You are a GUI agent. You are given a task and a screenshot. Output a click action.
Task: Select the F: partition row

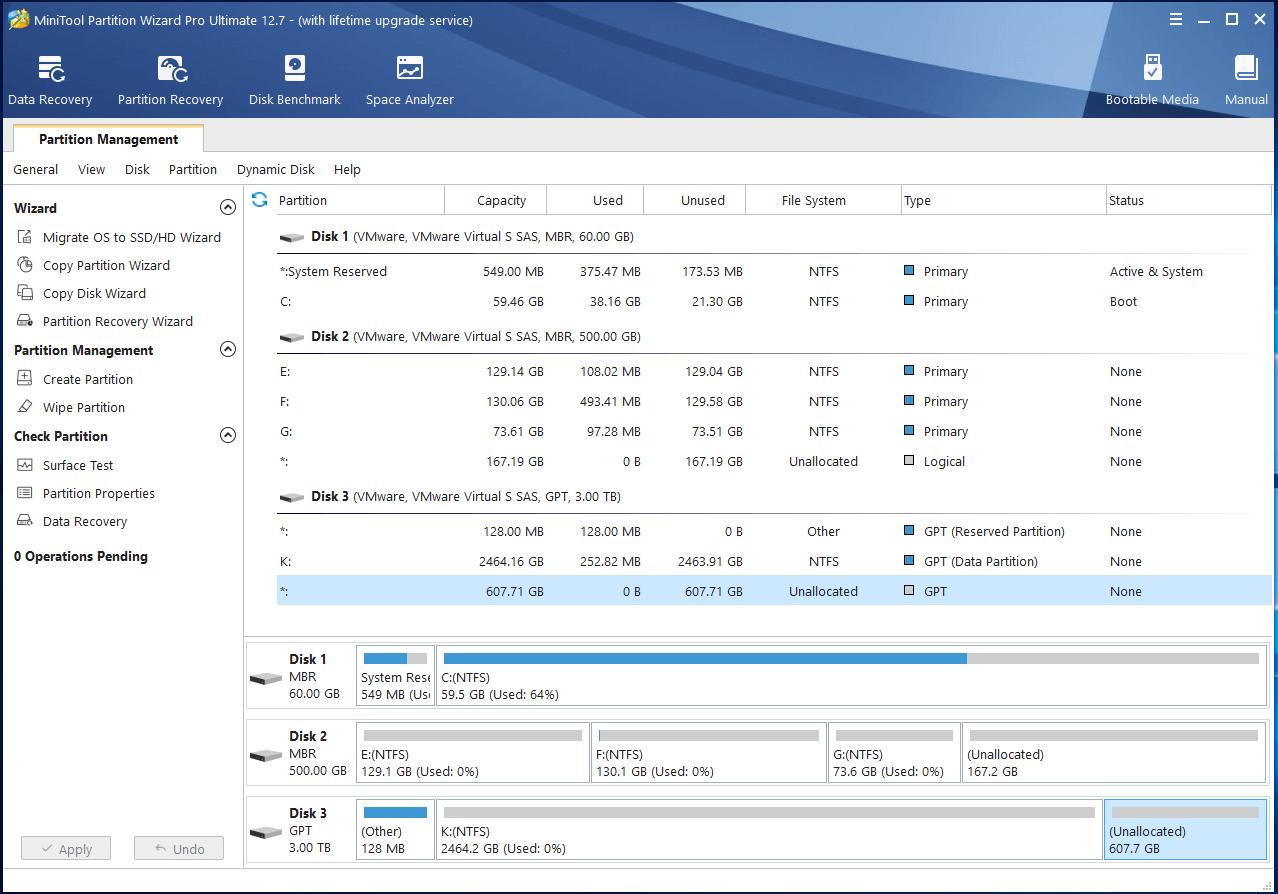(774, 401)
